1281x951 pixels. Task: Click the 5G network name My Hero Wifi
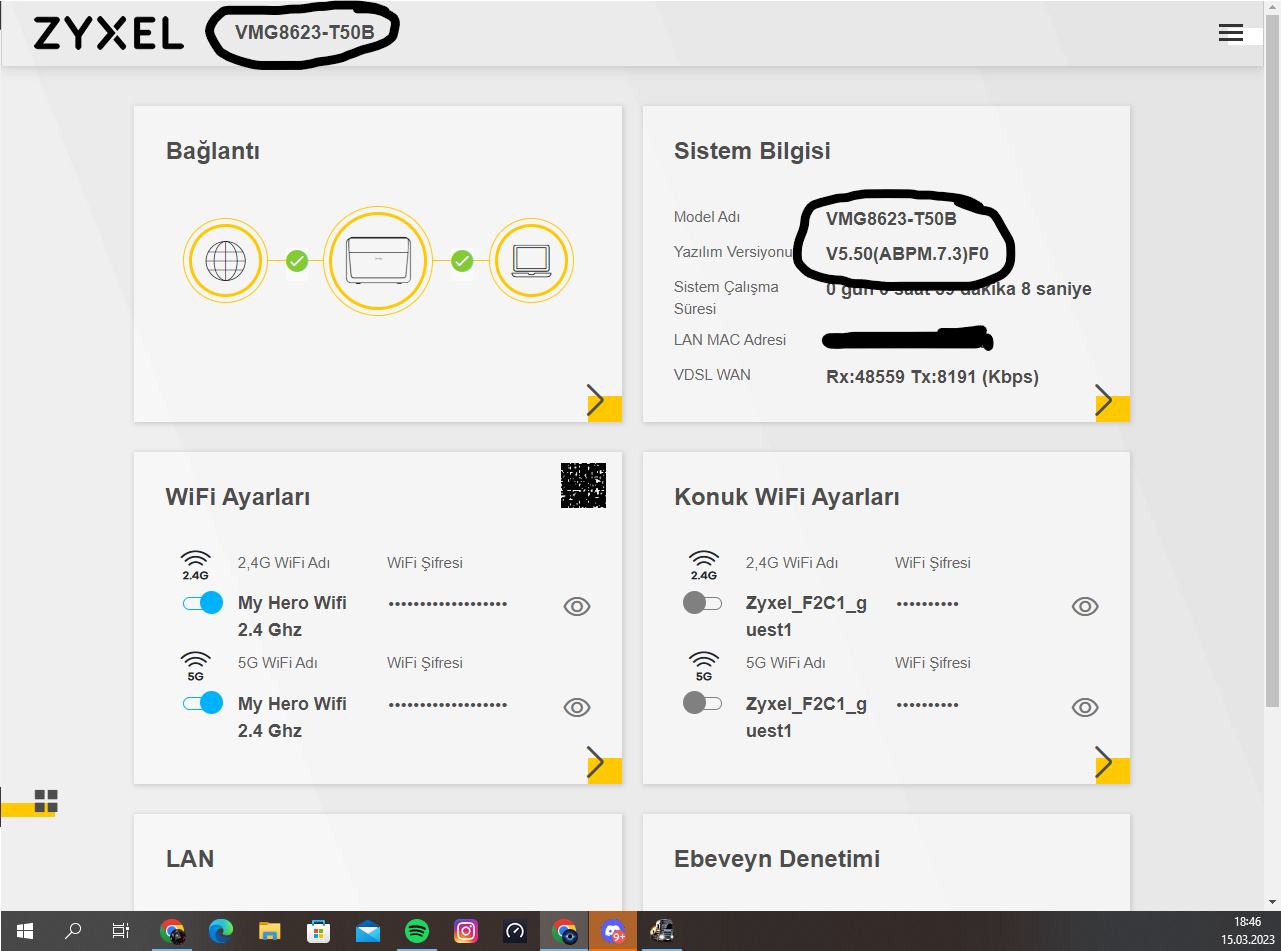tap(292, 717)
